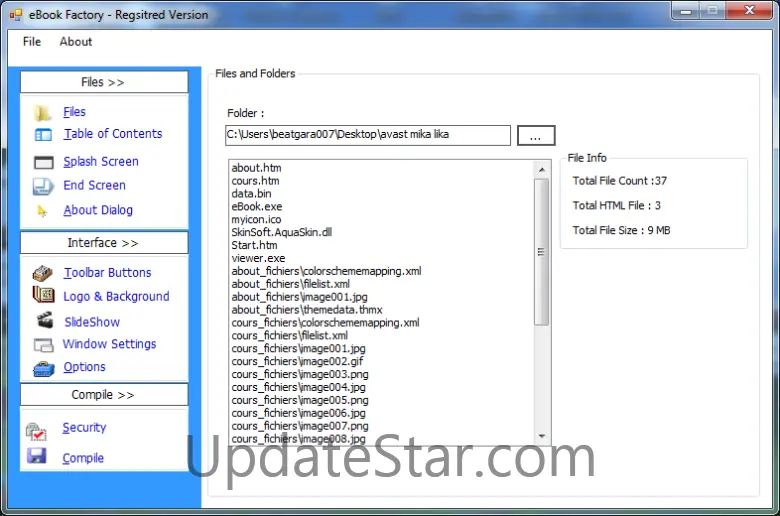This screenshot has height=516, width=780.
Task: Click the Files folder icon
Action: [x=43, y=113]
